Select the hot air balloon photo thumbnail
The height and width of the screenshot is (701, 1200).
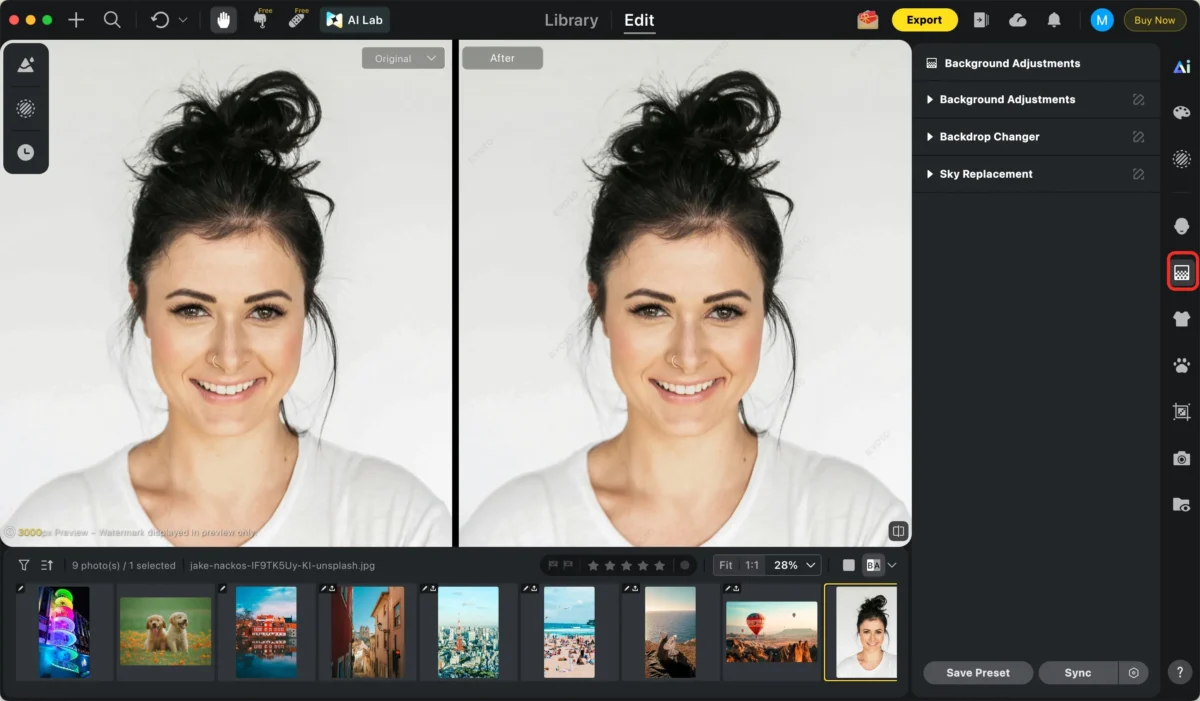[x=770, y=632]
